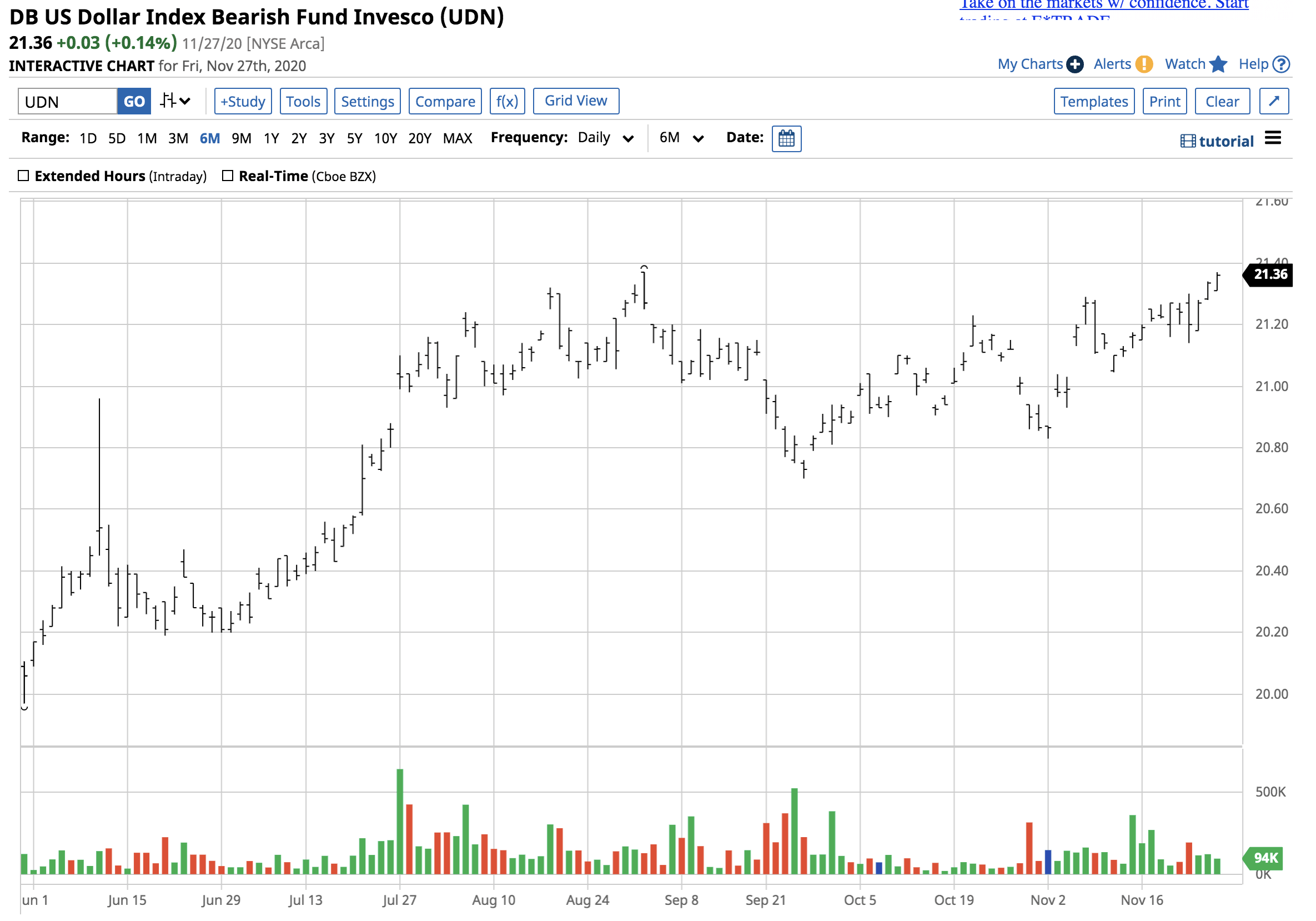Open the Help link

[1253, 64]
